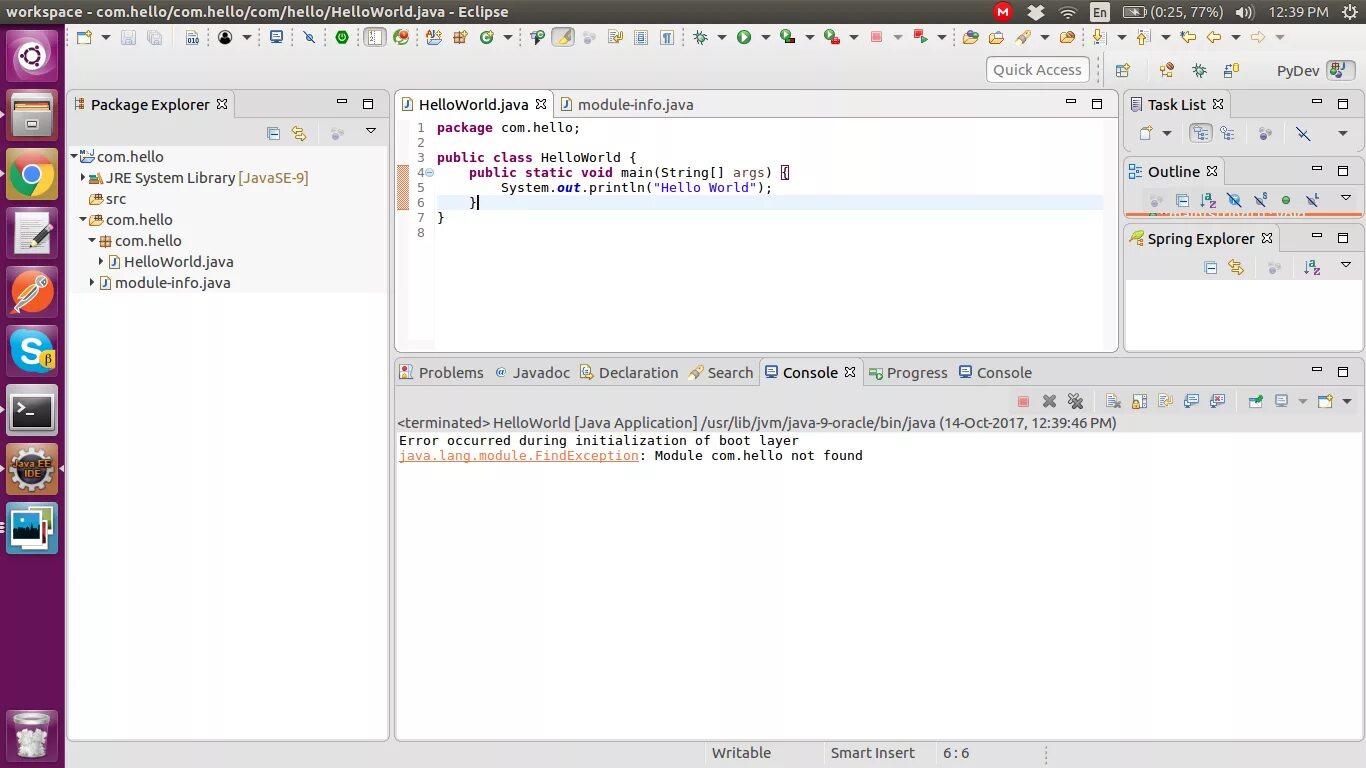Expand the HelloWorld.java tree node
The width and height of the screenshot is (1366, 768).
pos(101,262)
